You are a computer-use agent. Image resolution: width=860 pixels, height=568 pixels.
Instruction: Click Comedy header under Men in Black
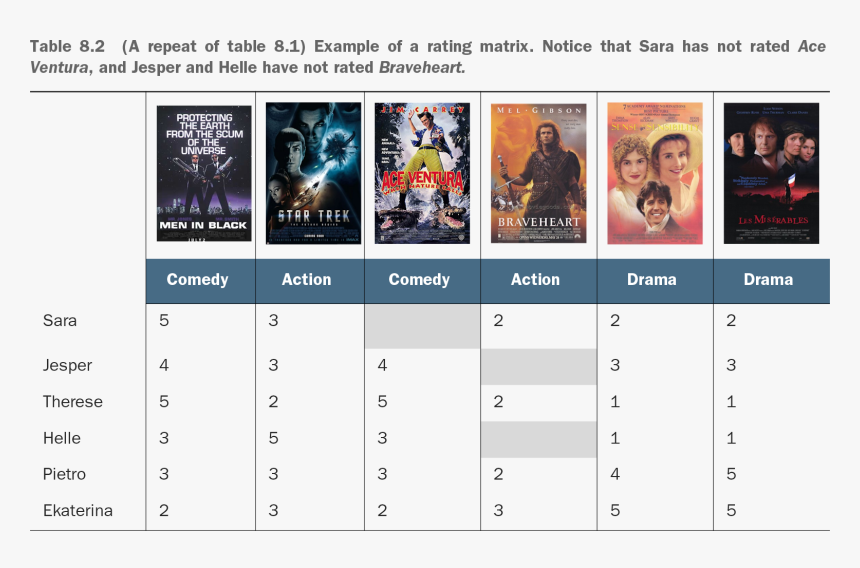[198, 280]
